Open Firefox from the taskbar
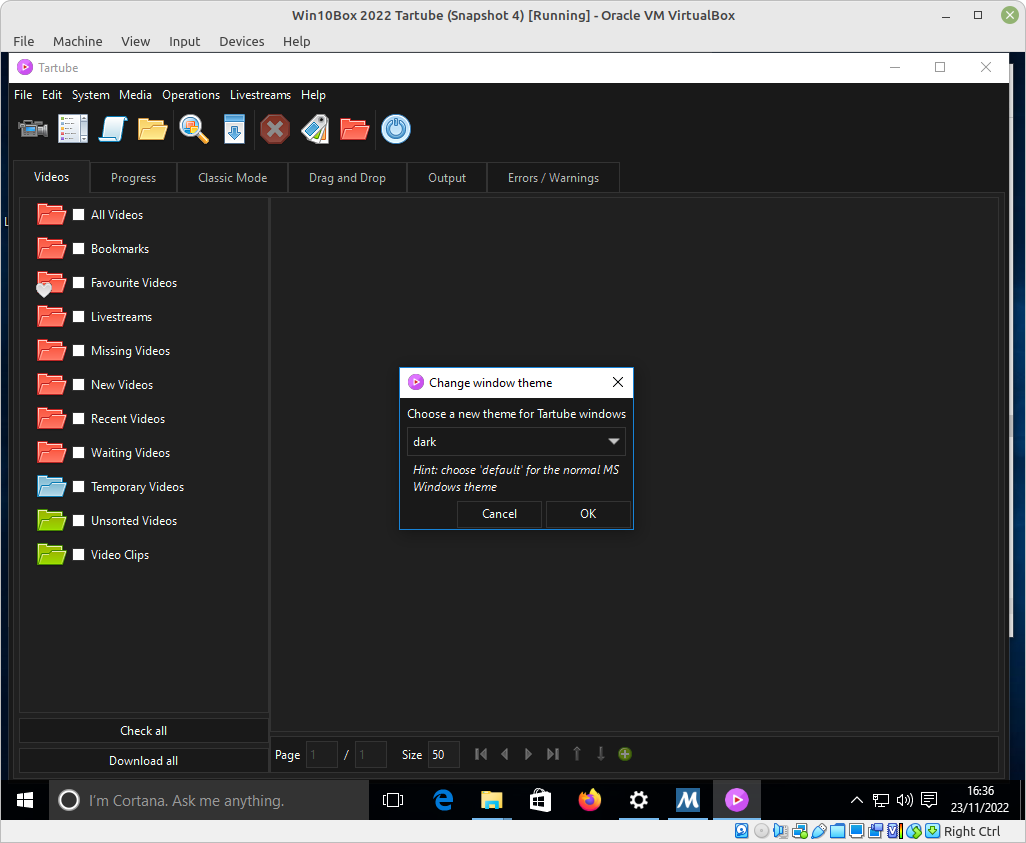 (590, 800)
